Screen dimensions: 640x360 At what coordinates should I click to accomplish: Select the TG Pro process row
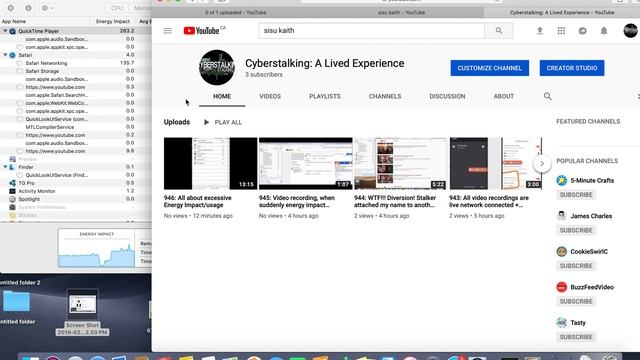pyautogui.click(x=76, y=183)
